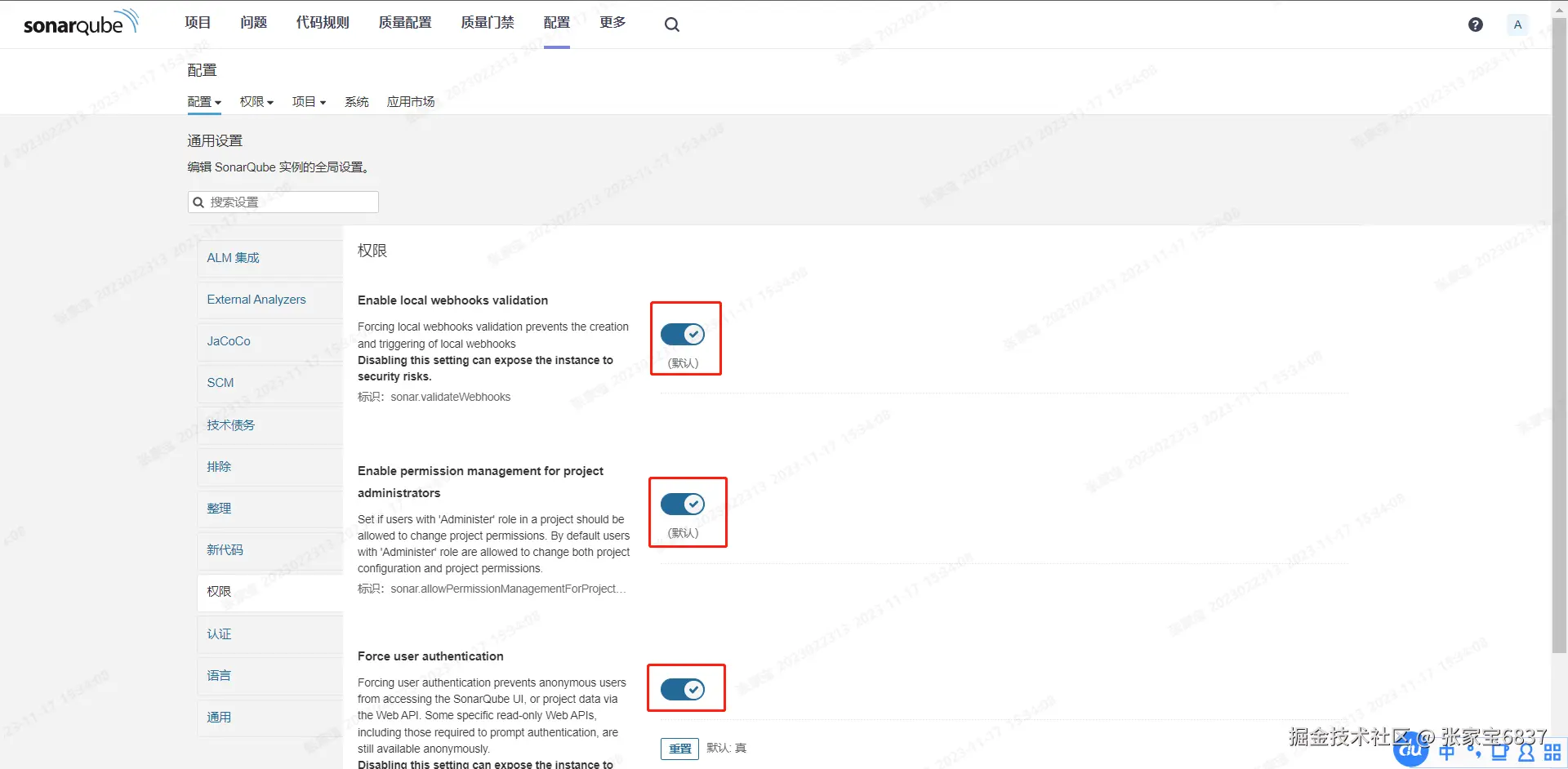Select 语言 settings category
This screenshot has height=769, width=1568.
269,676
